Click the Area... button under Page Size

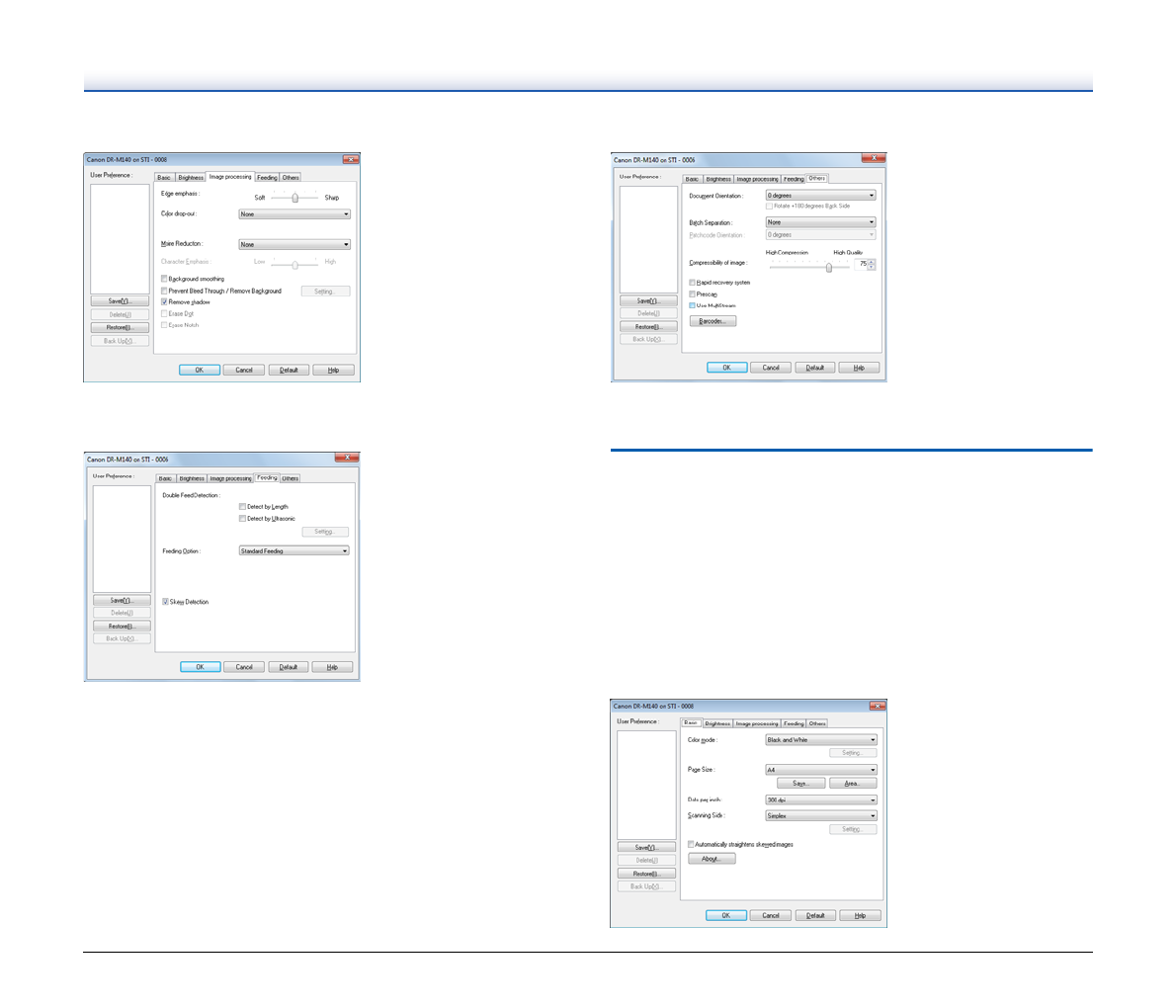tap(852, 784)
